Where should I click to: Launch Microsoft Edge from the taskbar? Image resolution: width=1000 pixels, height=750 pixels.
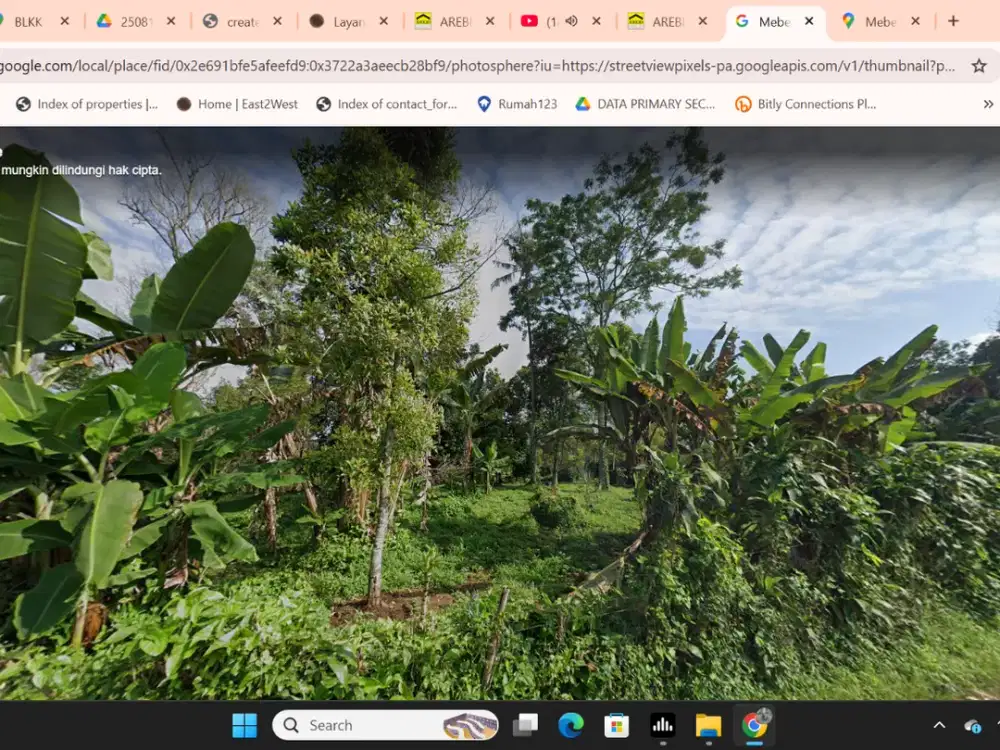coord(571,725)
